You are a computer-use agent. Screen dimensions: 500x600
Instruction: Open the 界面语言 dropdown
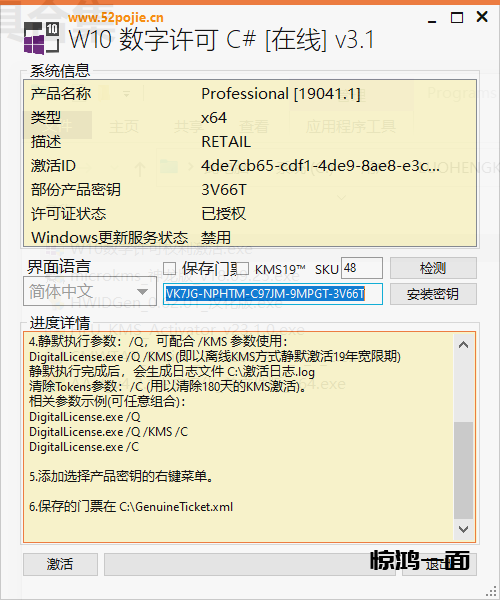pyautogui.click(x=90, y=291)
